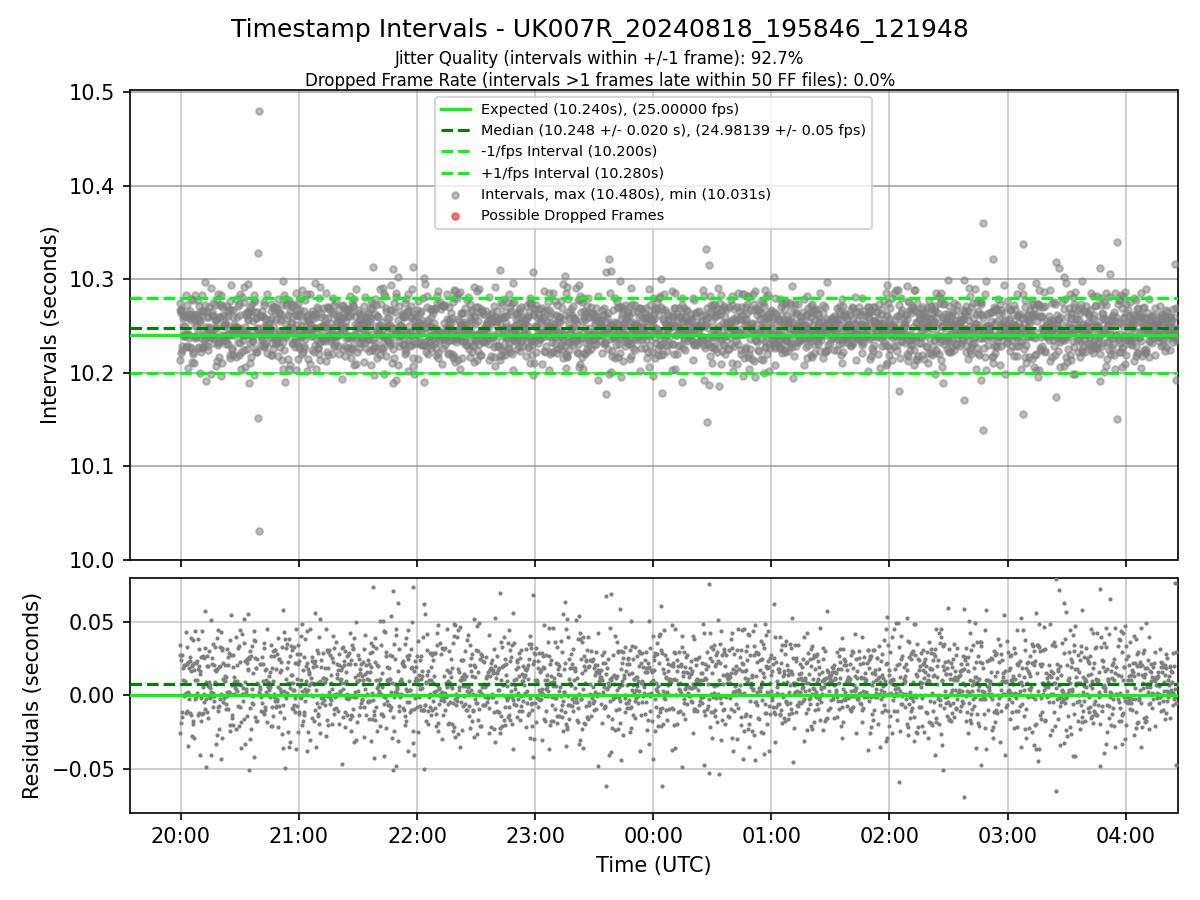Screen dimensions: 1200x900
Task: Click the x-axis tick label '03:00'
Action: (x=1007, y=834)
